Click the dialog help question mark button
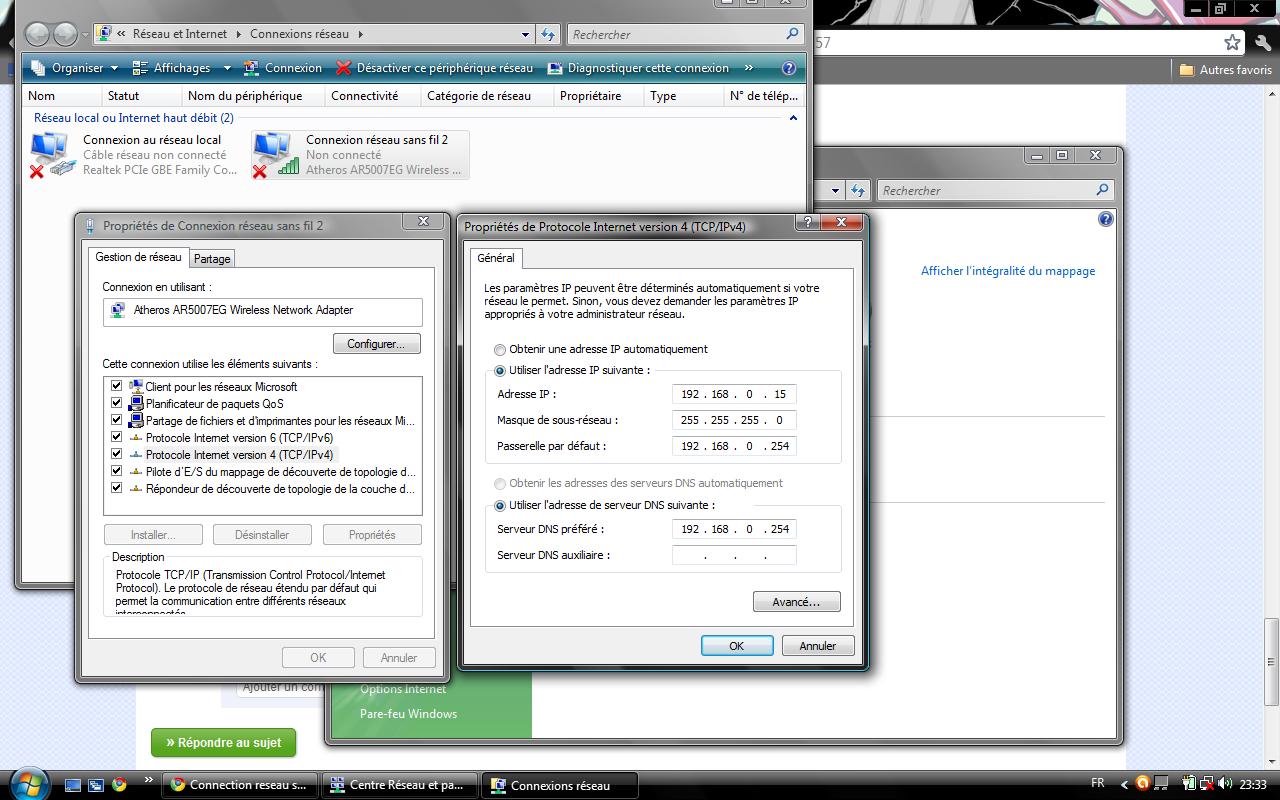The height and width of the screenshot is (800, 1280). coord(808,223)
